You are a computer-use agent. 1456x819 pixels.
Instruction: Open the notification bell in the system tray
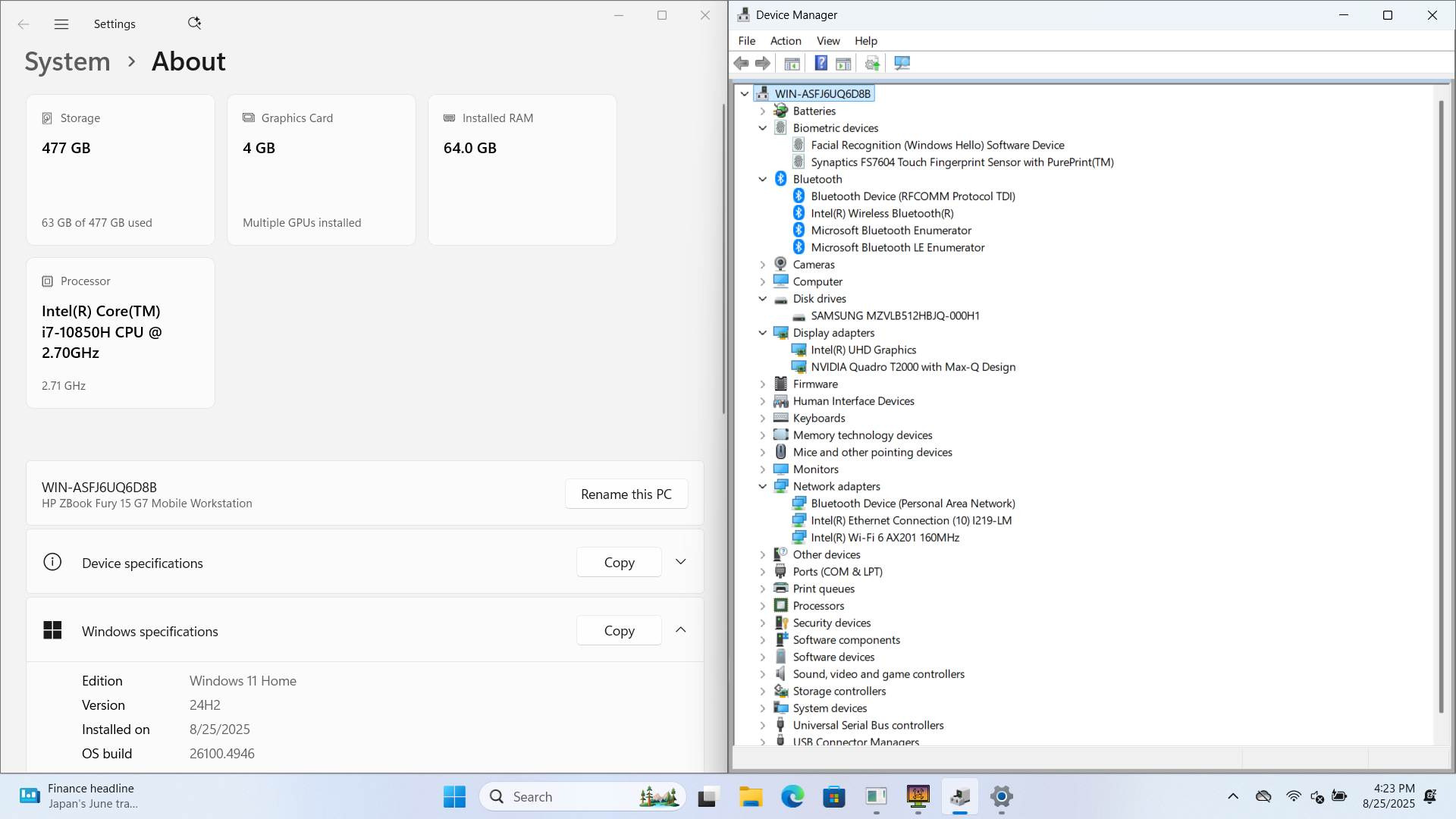(x=1430, y=796)
